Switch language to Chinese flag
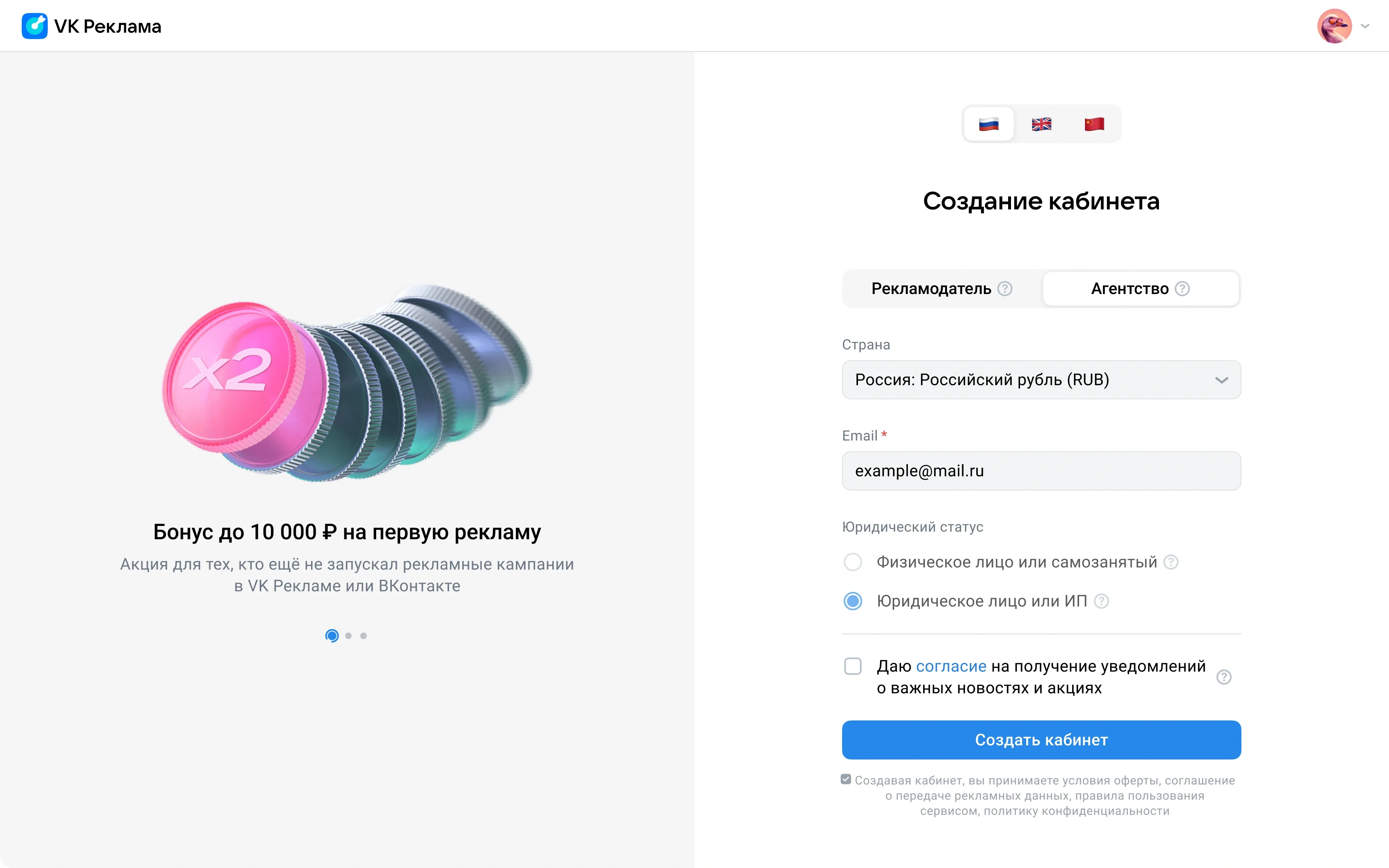This screenshot has height=868, width=1389. point(1094,124)
